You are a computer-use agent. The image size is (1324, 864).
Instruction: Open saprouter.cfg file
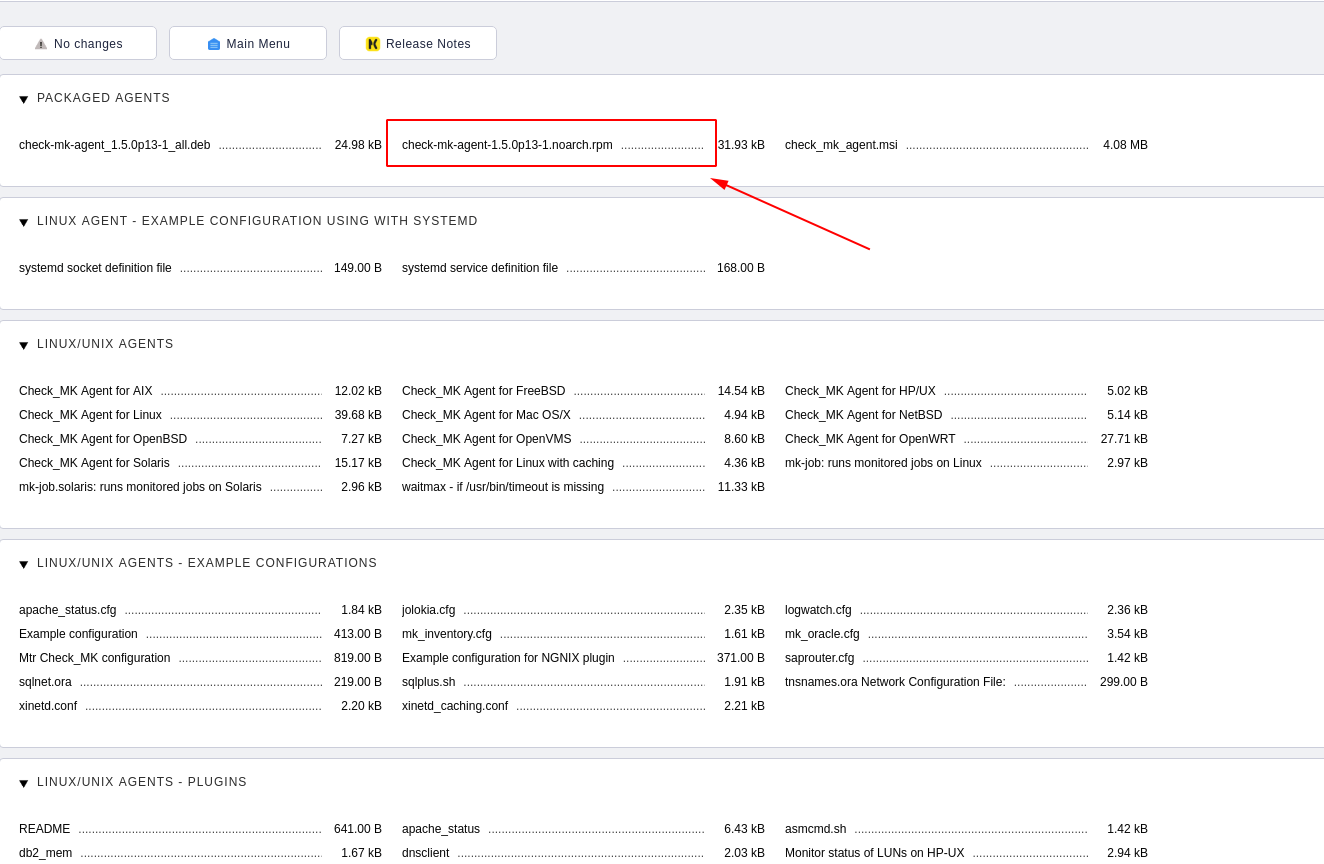pyautogui.click(x=820, y=658)
